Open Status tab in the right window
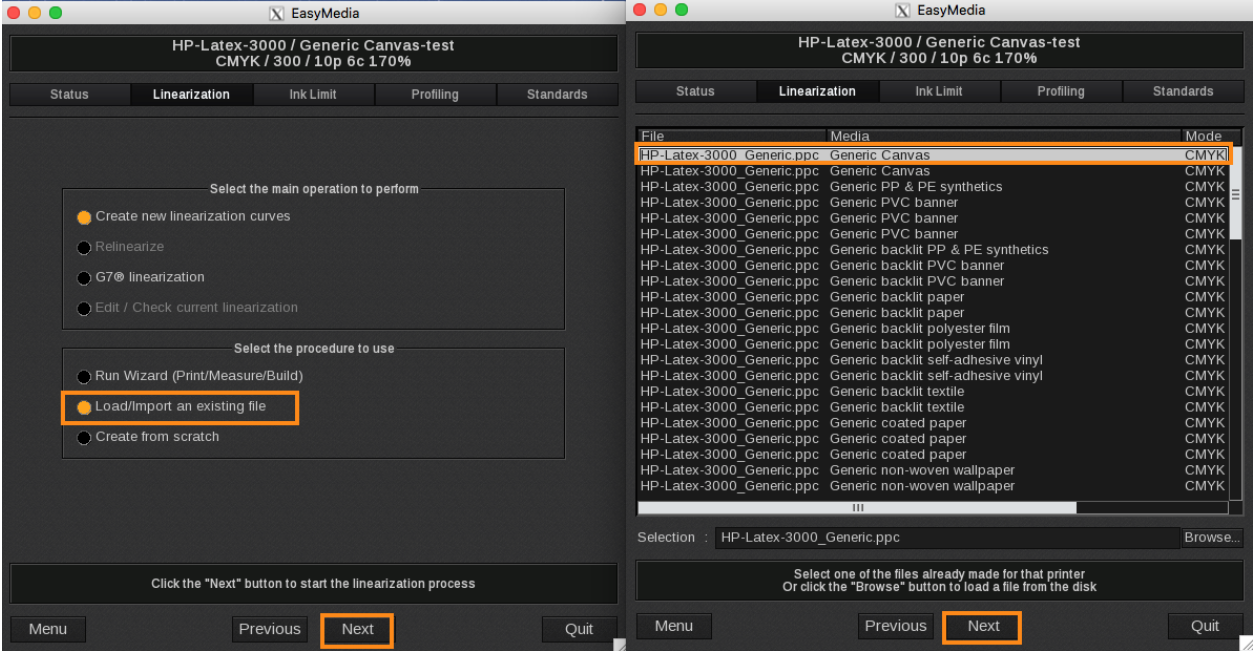The image size is (1254, 651). (695, 91)
